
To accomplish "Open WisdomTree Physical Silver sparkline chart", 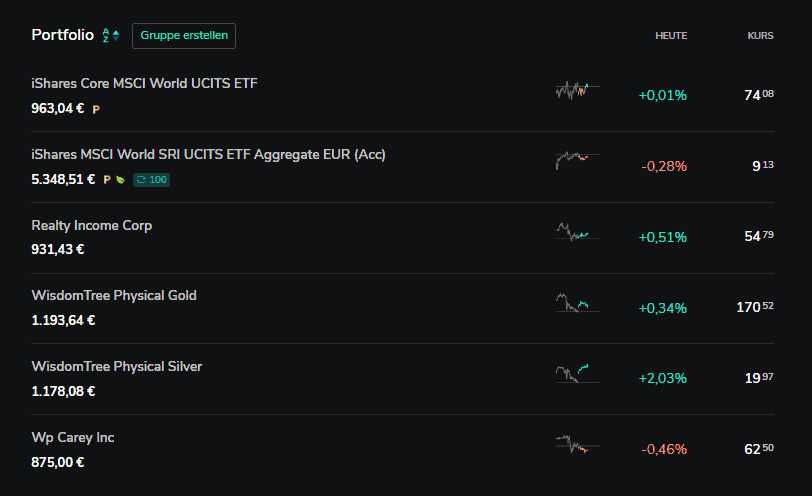I will [577, 373].
